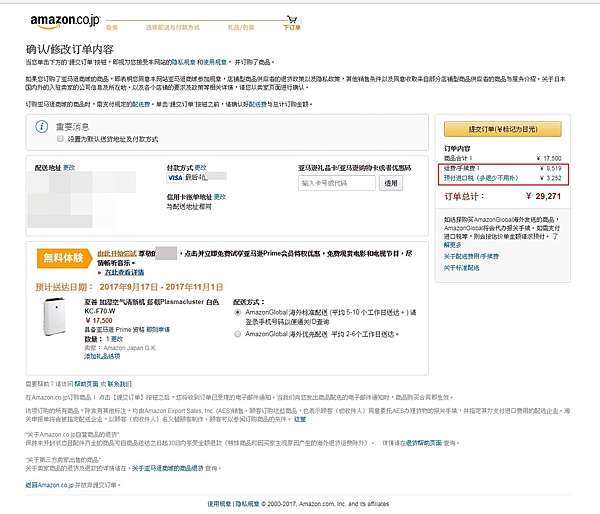Click the important message info icon
Image resolution: width=600 pixels, height=514 pixels.
(42, 127)
